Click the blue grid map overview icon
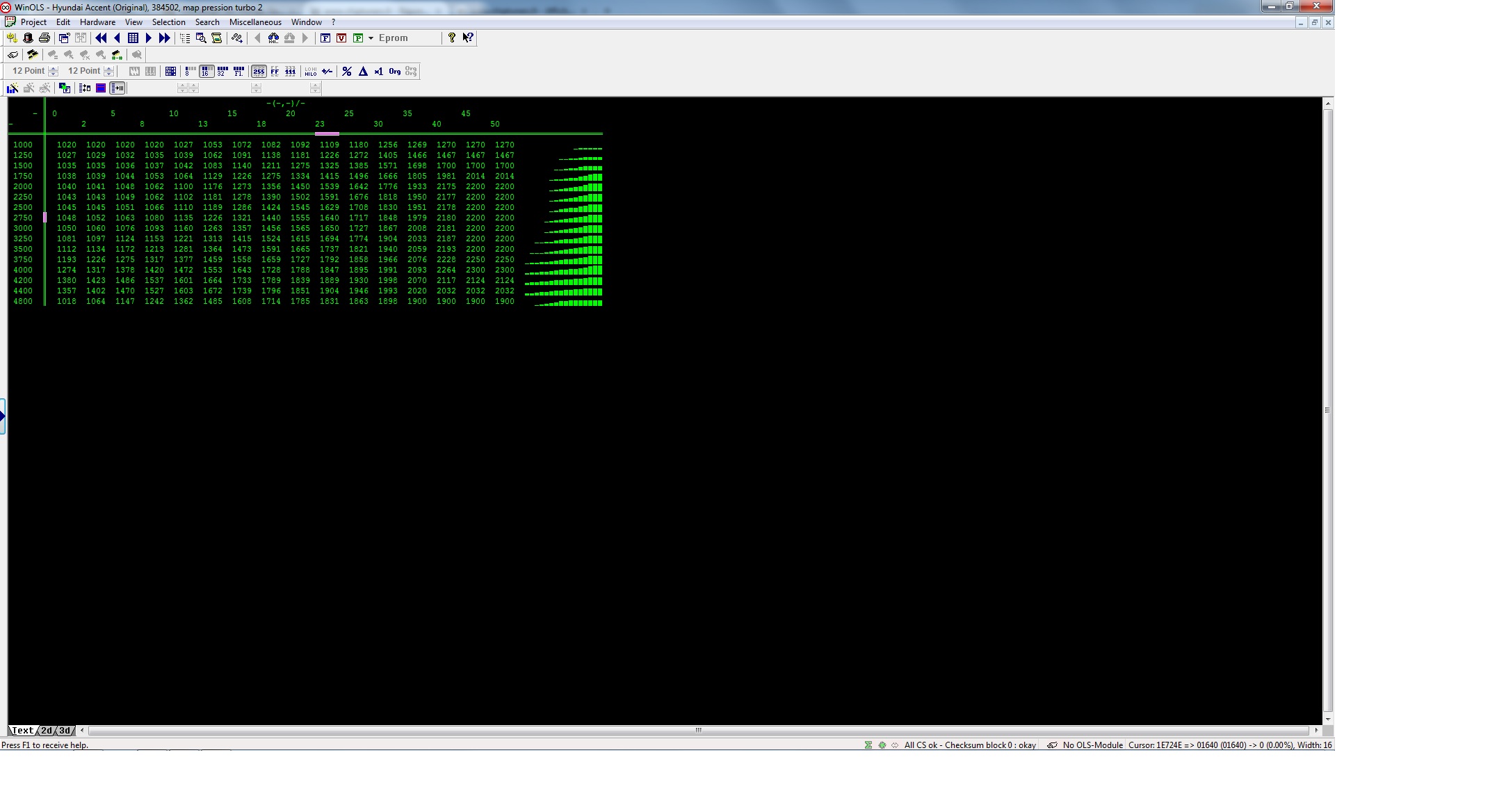The image size is (1506, 812). [133, 38]
